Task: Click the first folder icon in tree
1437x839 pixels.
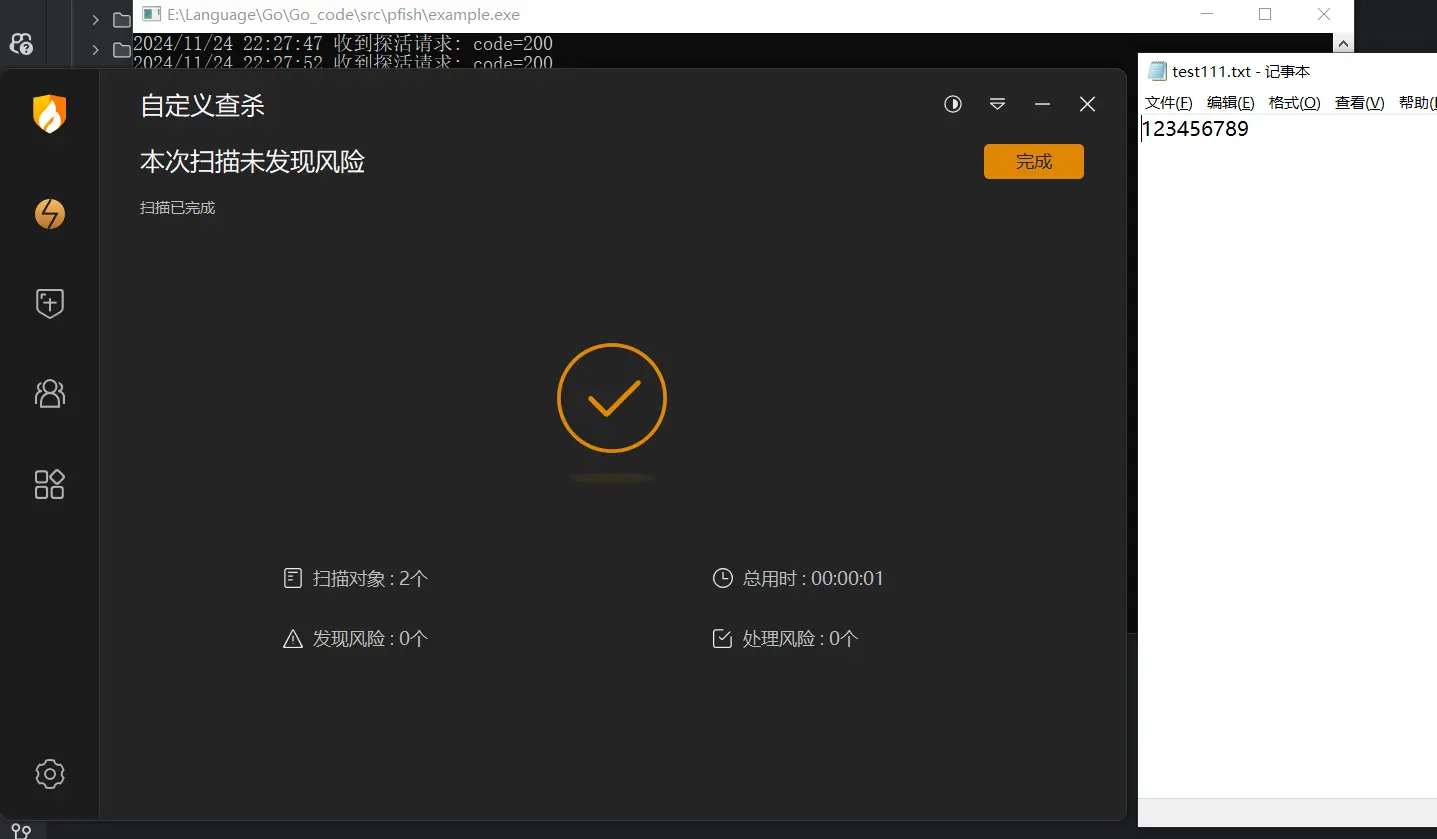Action: coord(121,19)
